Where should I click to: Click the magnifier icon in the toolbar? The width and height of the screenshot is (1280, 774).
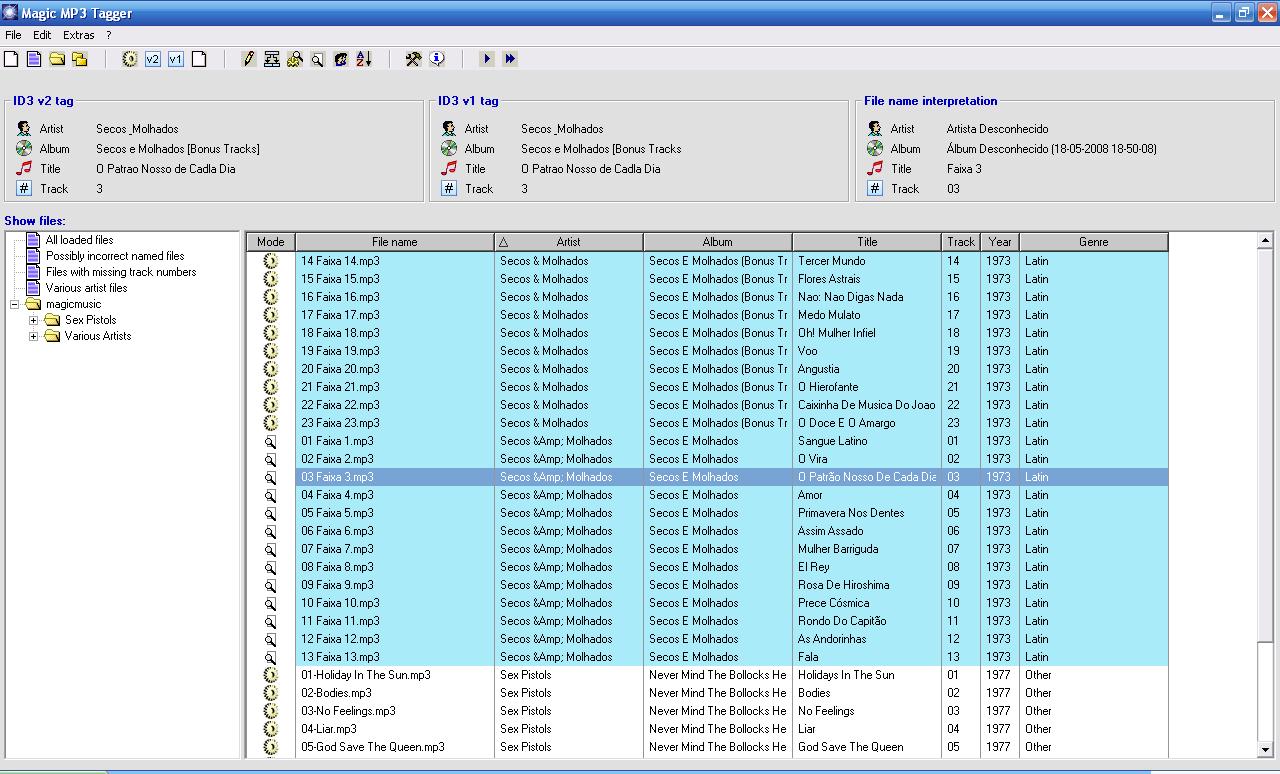[317, 60]
